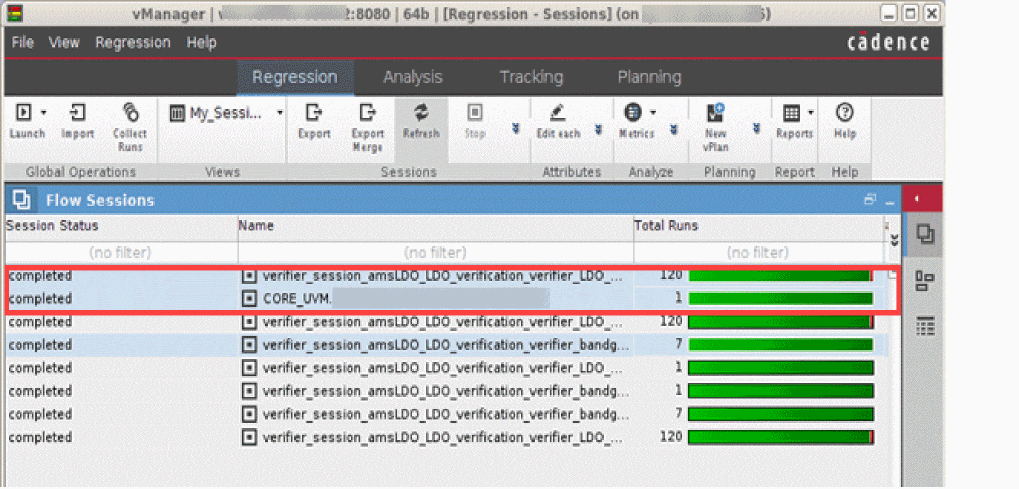Open the Regression menu in menu bar
Screen dimensions: 1019x489
click(x=133, y=43)
